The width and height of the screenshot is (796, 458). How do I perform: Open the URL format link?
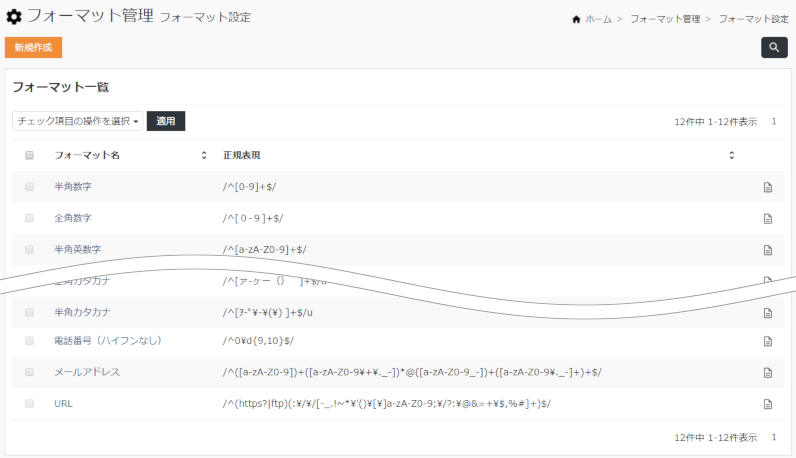pos(63,404)
